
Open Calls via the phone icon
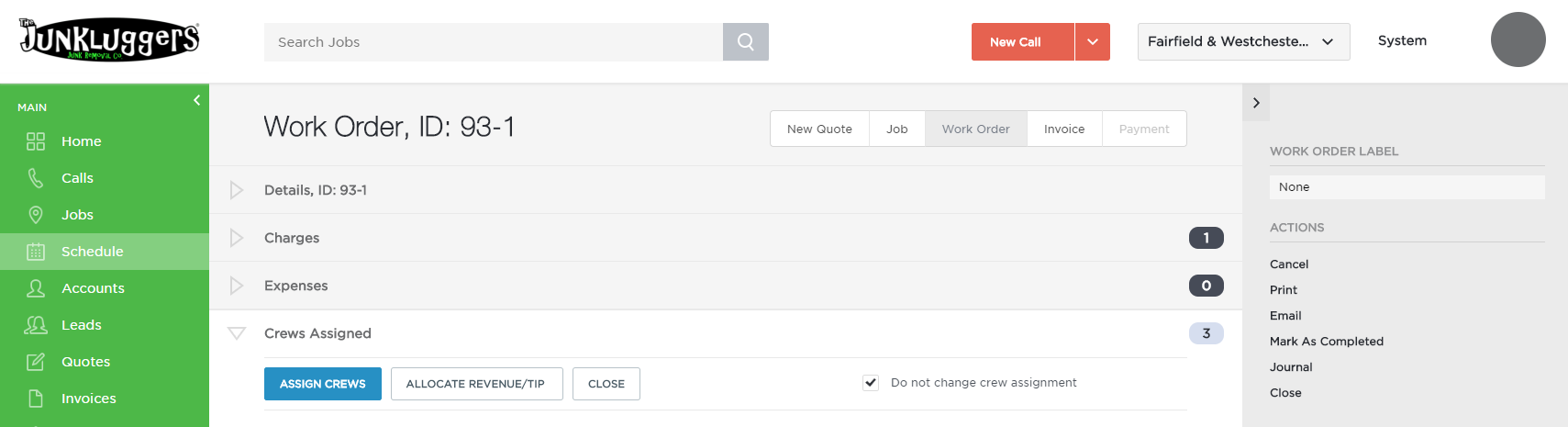36,178
